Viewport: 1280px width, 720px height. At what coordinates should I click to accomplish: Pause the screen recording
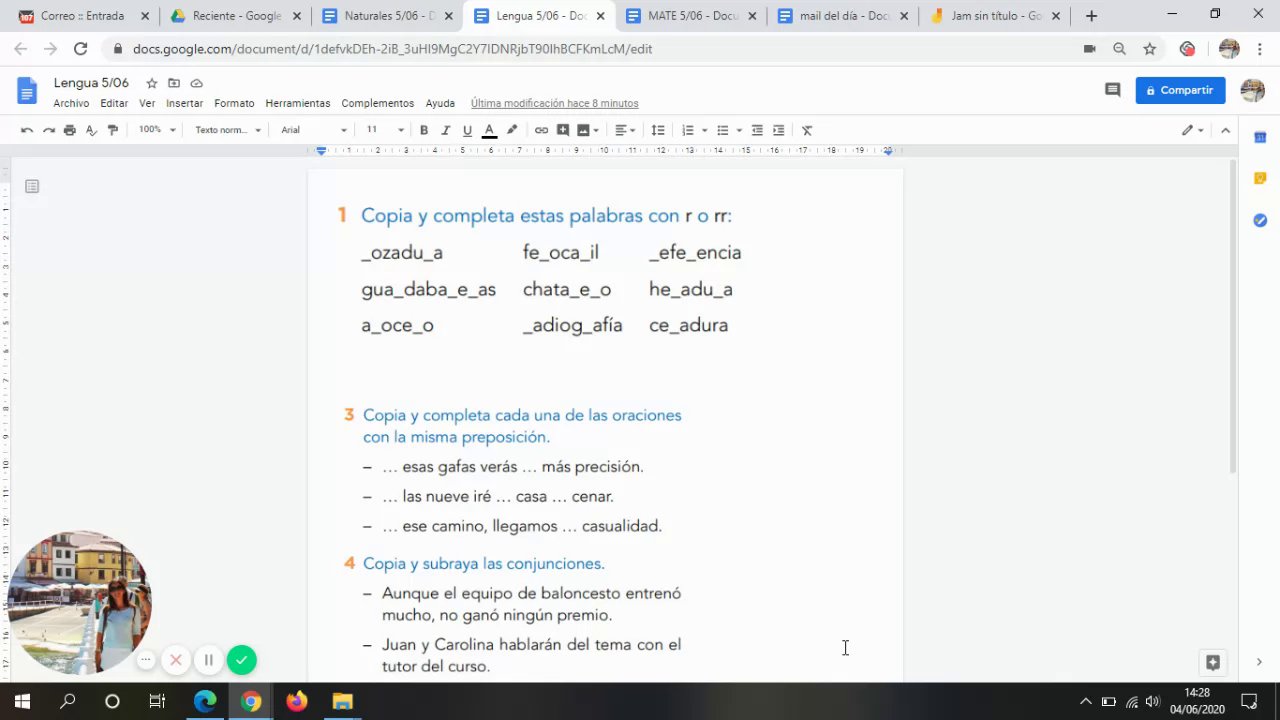[208, 660]
